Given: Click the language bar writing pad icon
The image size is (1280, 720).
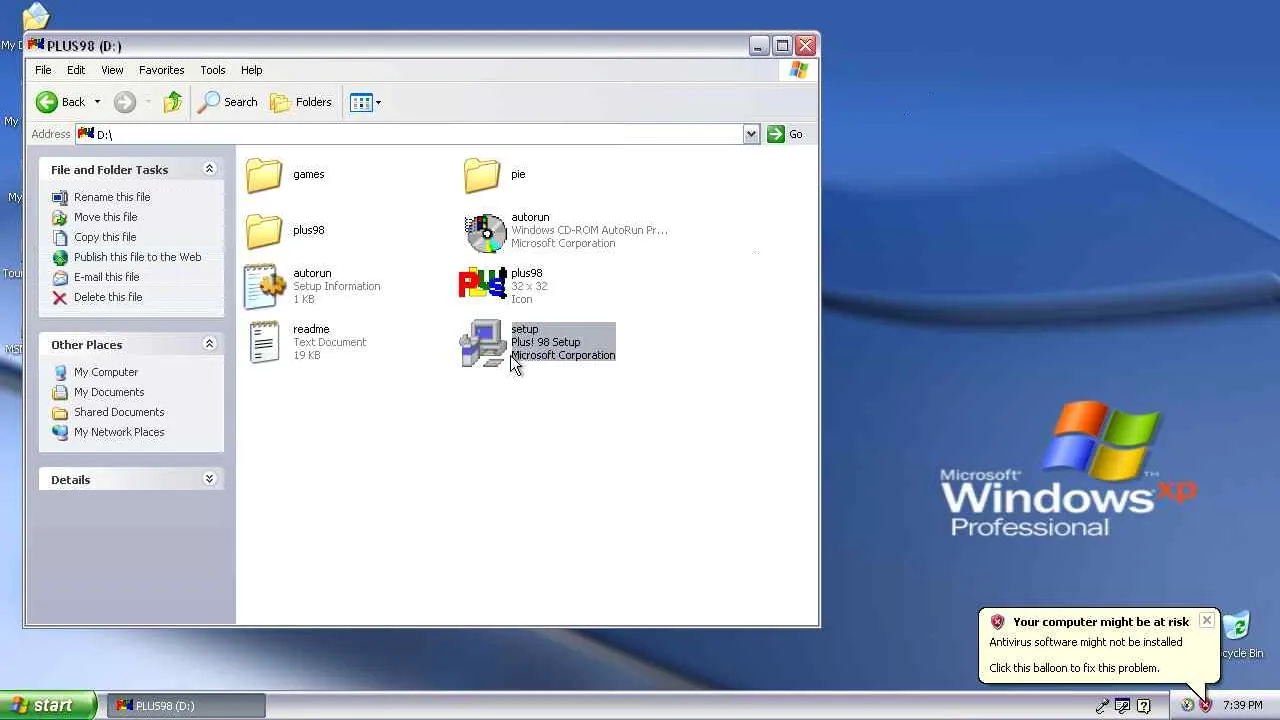Looking at the screenshot, I should (1123, 706).
